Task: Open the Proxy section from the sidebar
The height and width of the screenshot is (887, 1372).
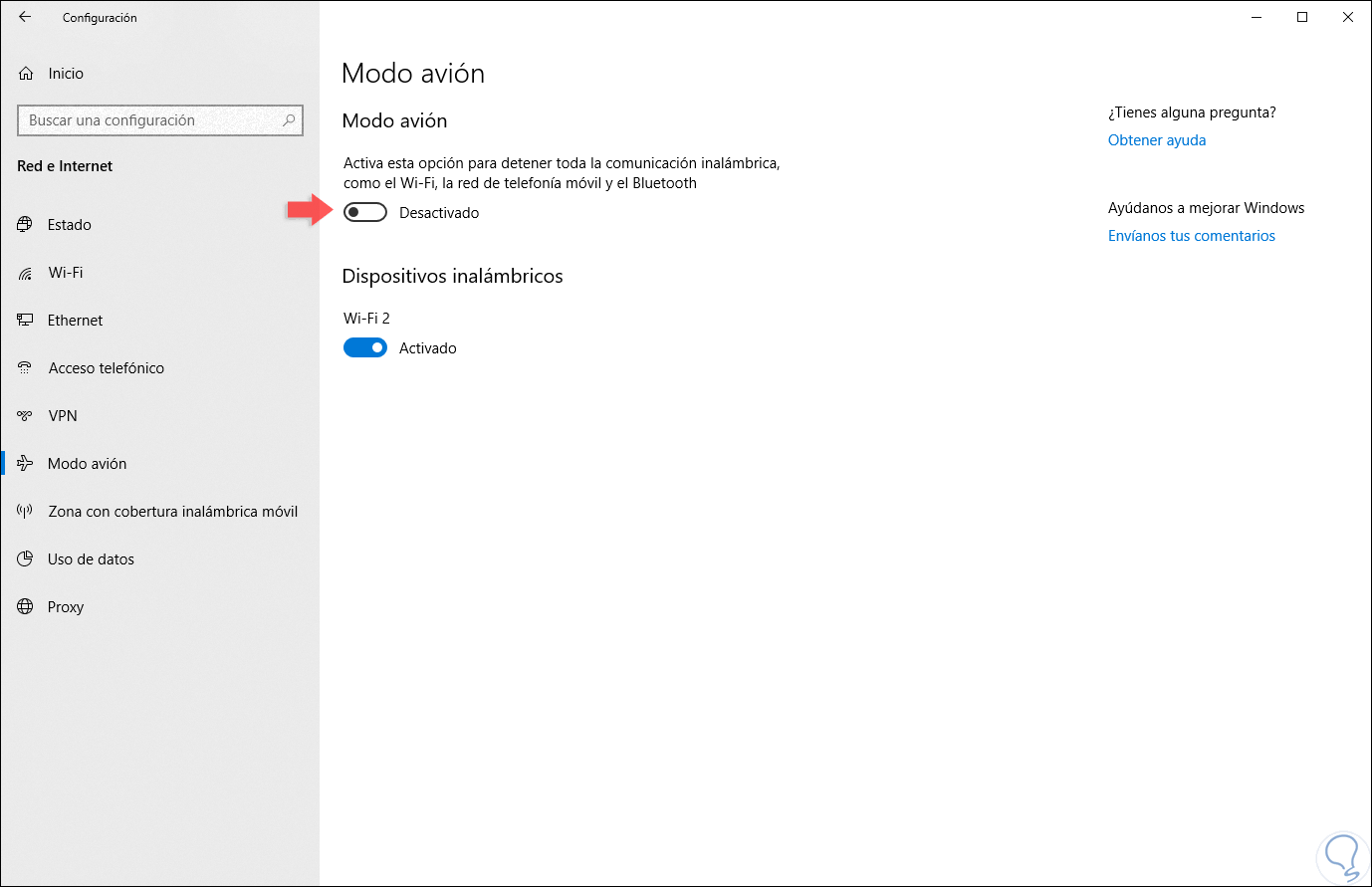Action: click(x=66, y=606)
